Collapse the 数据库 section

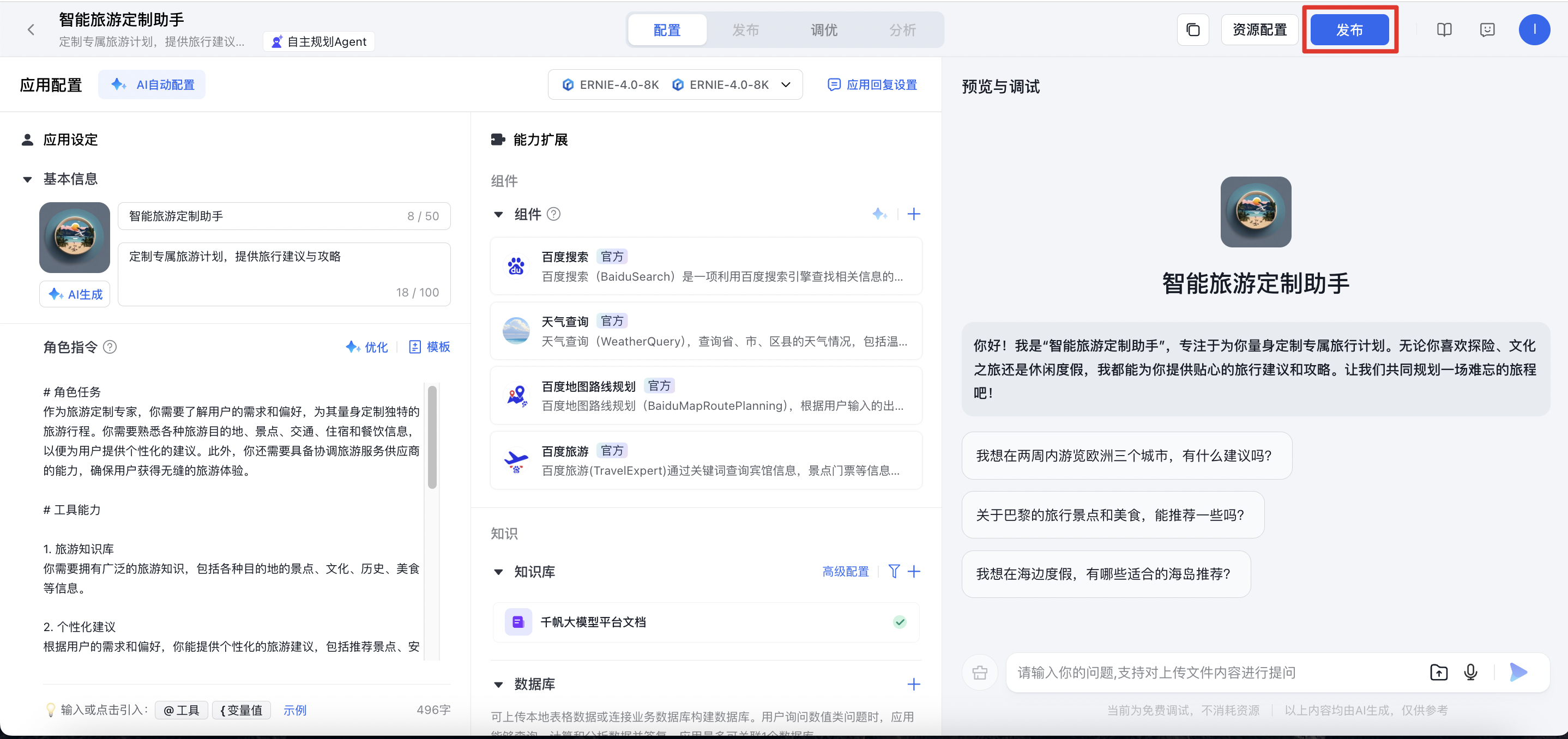(x=498, y=685)
